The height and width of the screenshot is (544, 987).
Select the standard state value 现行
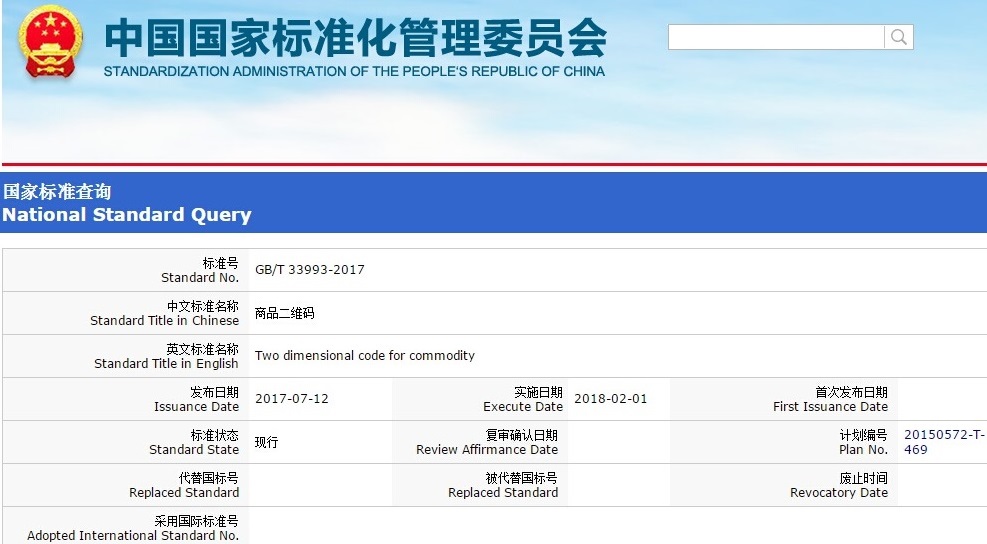click(266, 442)
